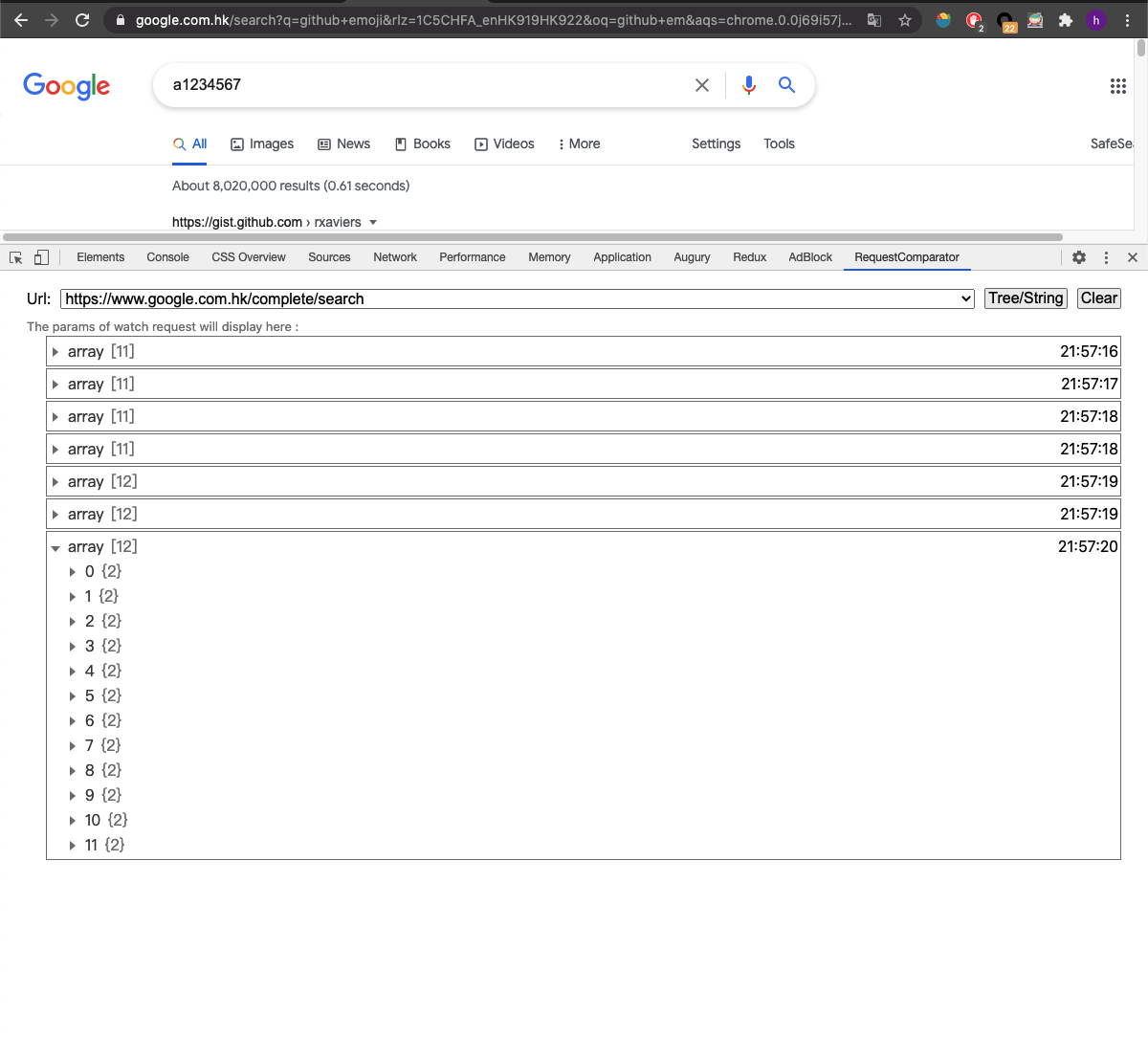This screenshot has width=1148, height=1037.
Task: Expand item 8 {2}
Action: click(73, 771)
